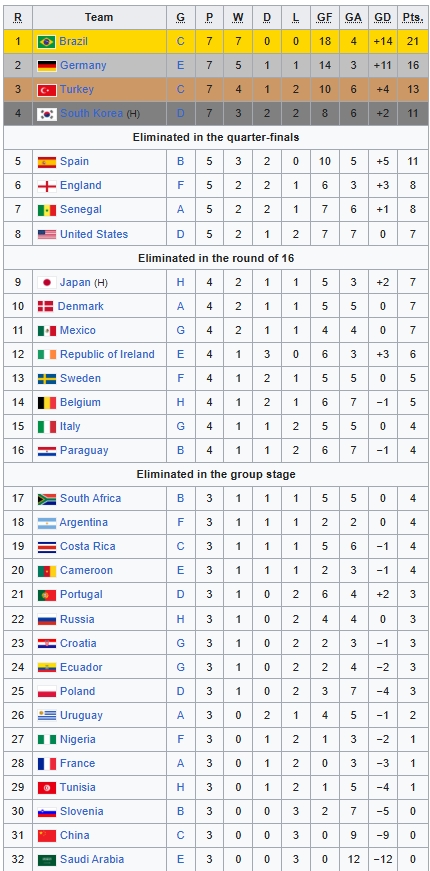This screenshot has height=871, width=430.
Task: Click the South Korea flag icon
Action: click(x=47, y=114)
